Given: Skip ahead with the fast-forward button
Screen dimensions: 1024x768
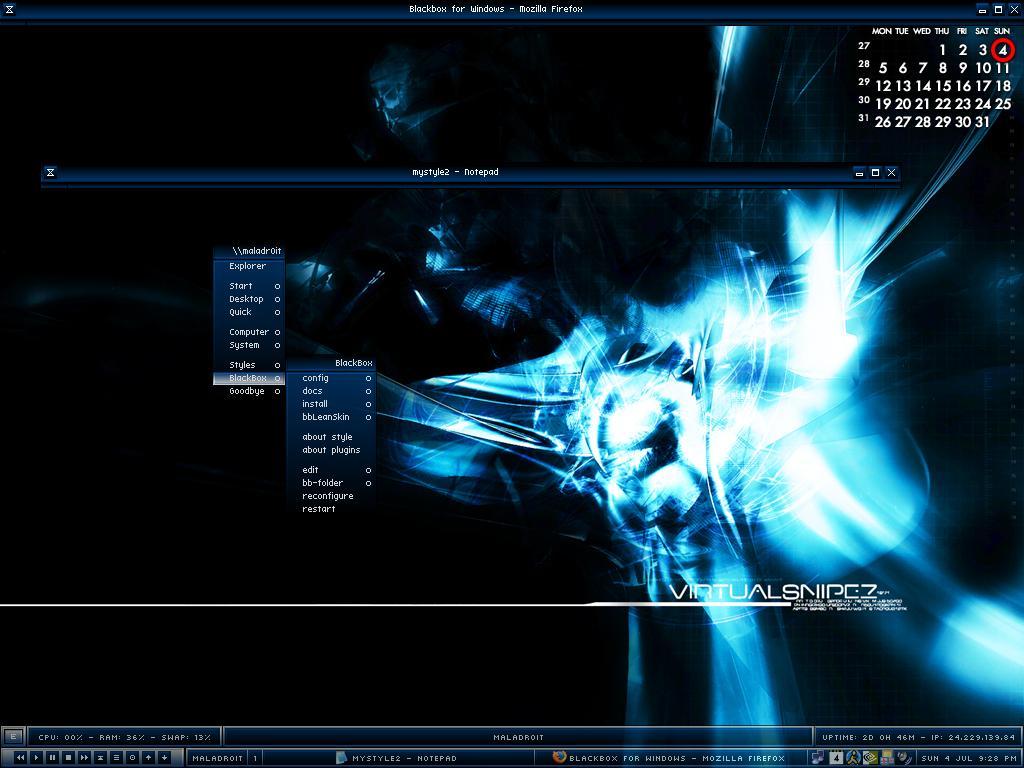Looking at the screenshot, I should tap(84, 758).
